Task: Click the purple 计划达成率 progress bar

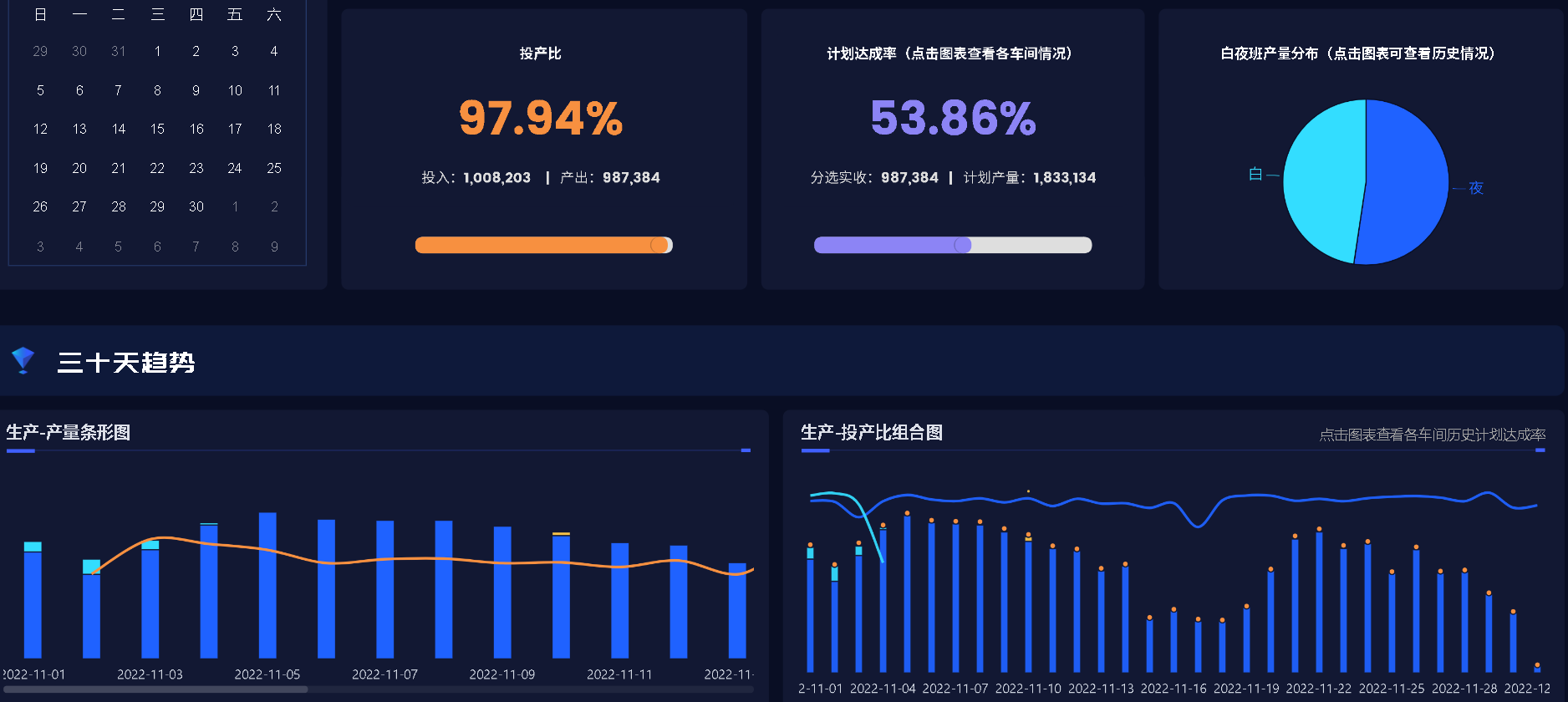Action: tap(953, 245)
